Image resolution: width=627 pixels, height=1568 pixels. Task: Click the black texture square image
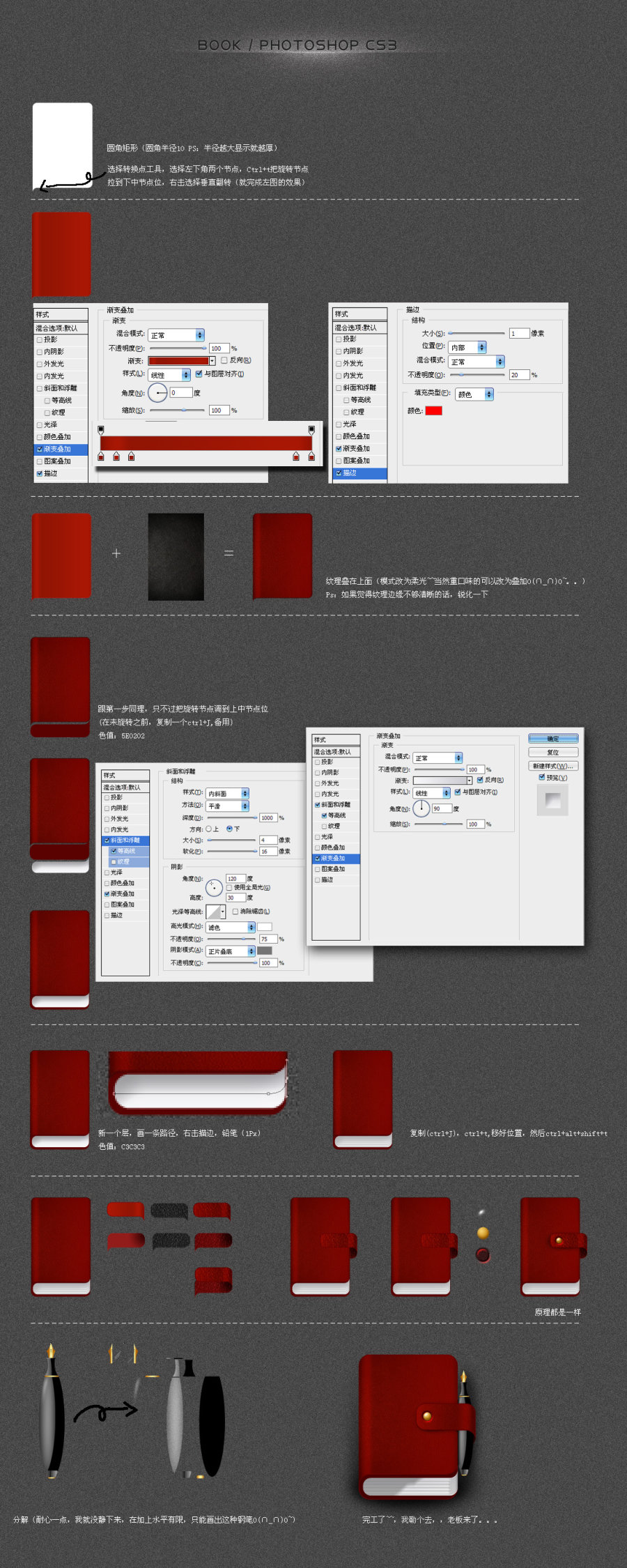point(176,557)
